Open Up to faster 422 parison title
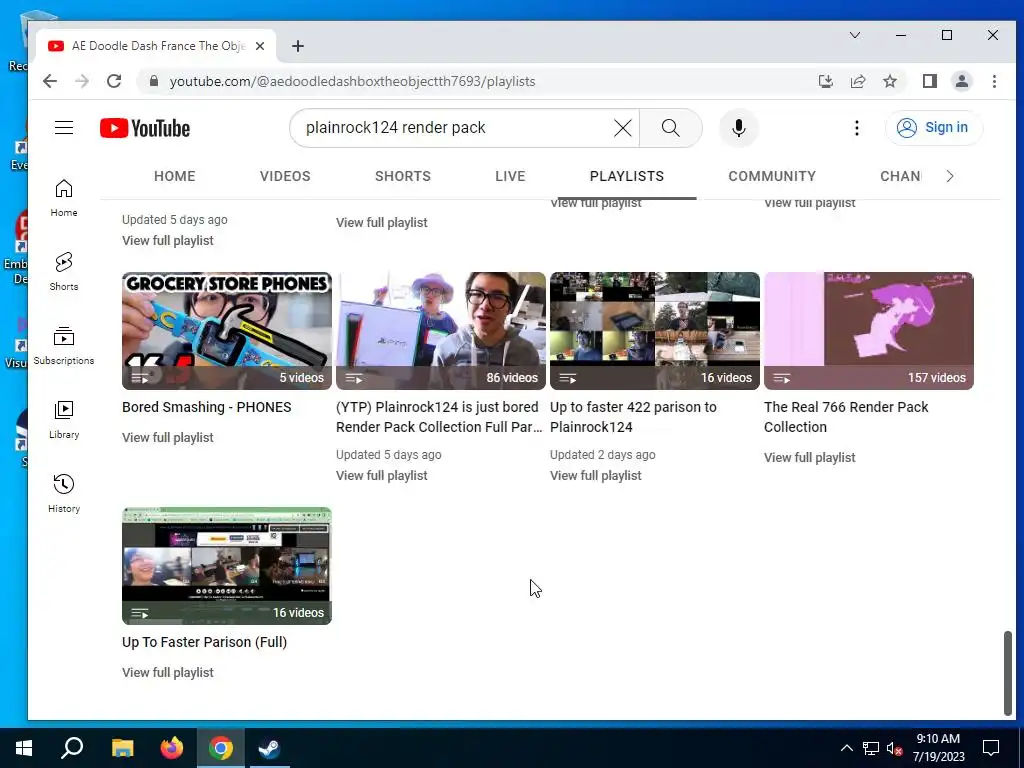 [633, 417]
